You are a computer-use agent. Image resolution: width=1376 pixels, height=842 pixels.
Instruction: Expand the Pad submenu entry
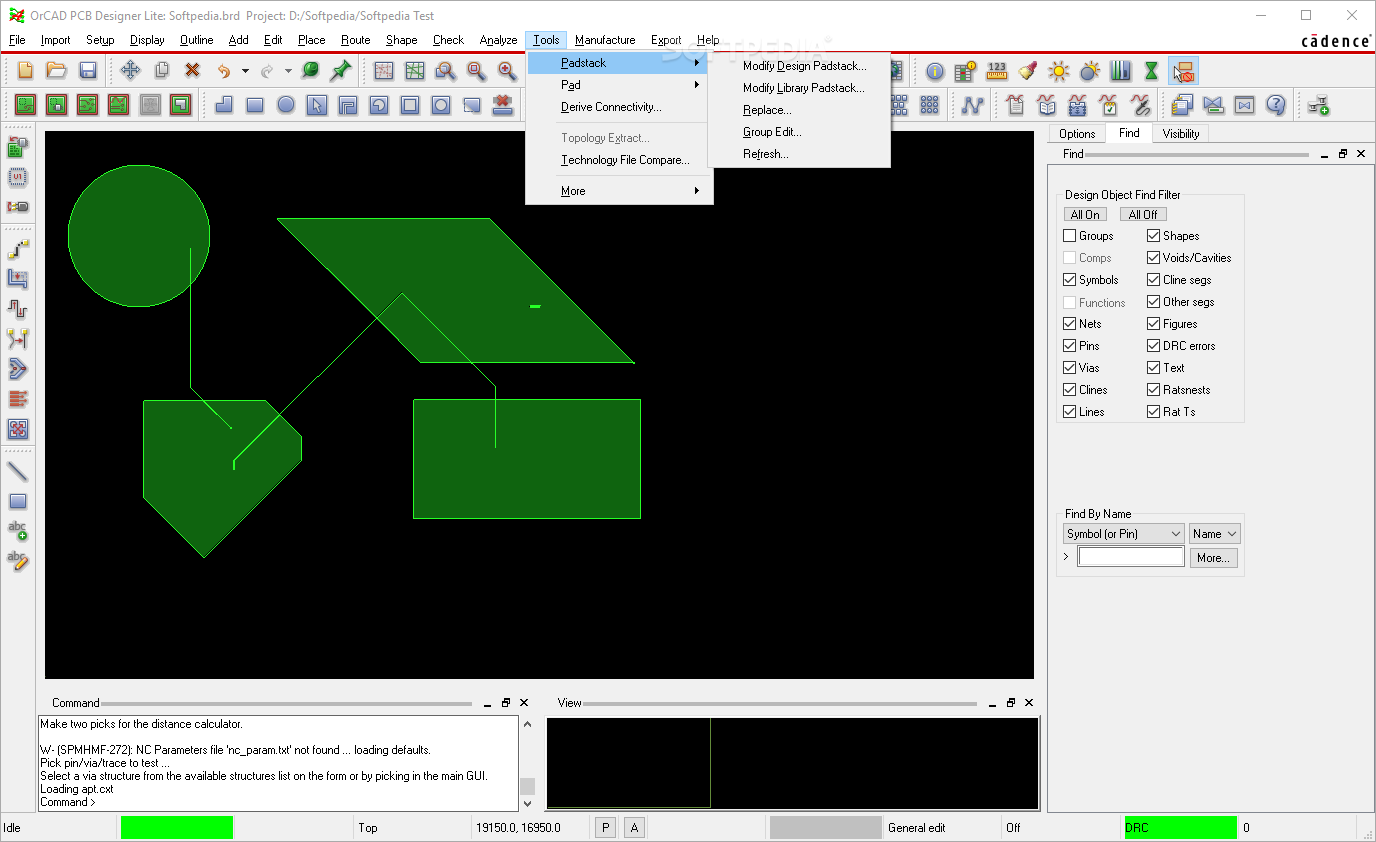point(619,85)
